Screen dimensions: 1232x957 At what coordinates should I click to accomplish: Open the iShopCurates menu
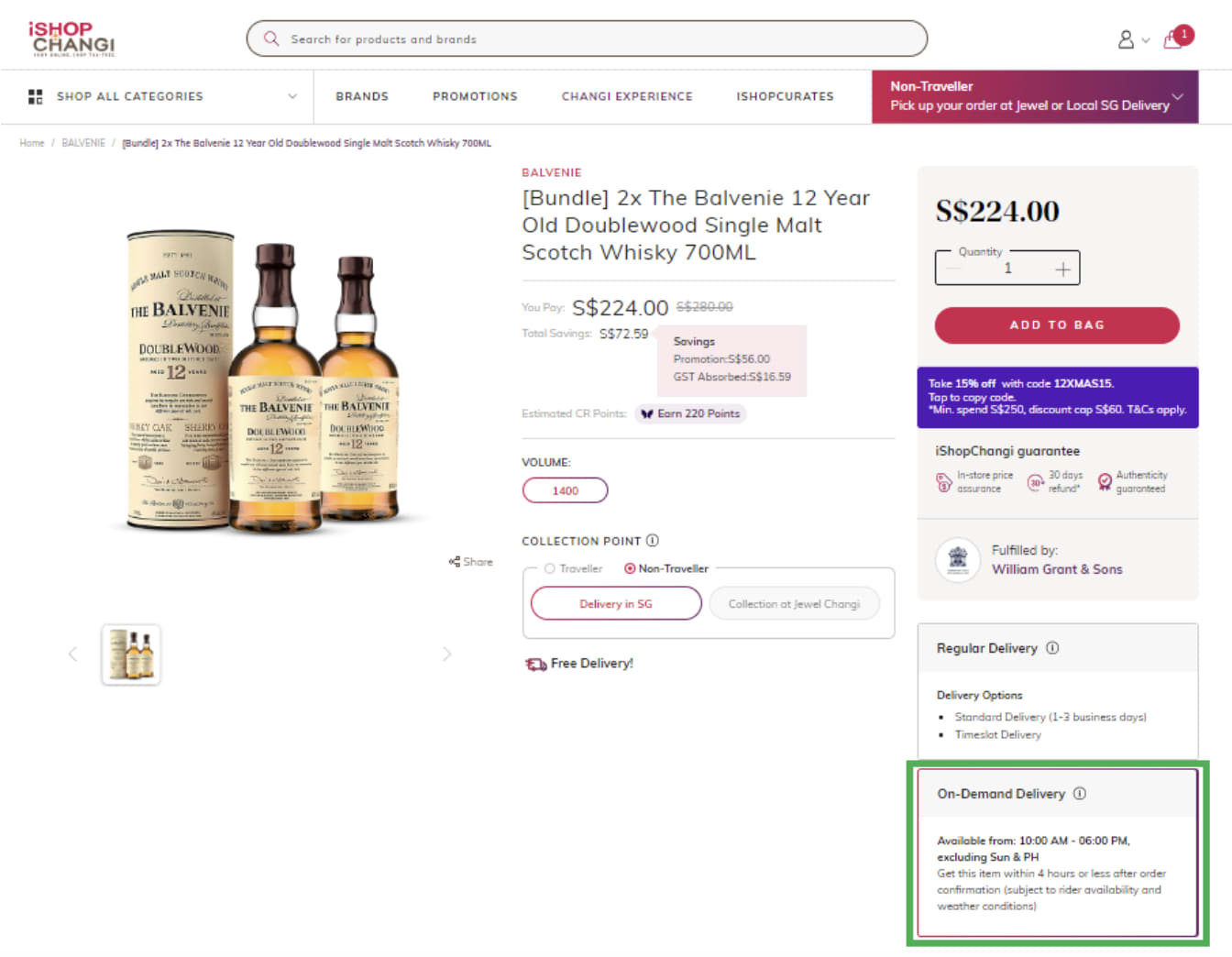tap(785, 96)
